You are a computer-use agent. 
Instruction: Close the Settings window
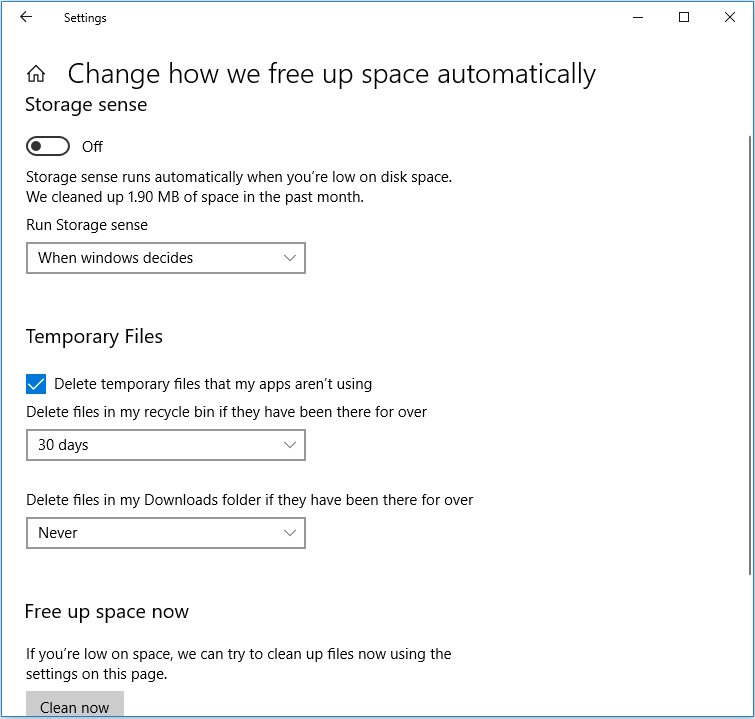point(729,17)
